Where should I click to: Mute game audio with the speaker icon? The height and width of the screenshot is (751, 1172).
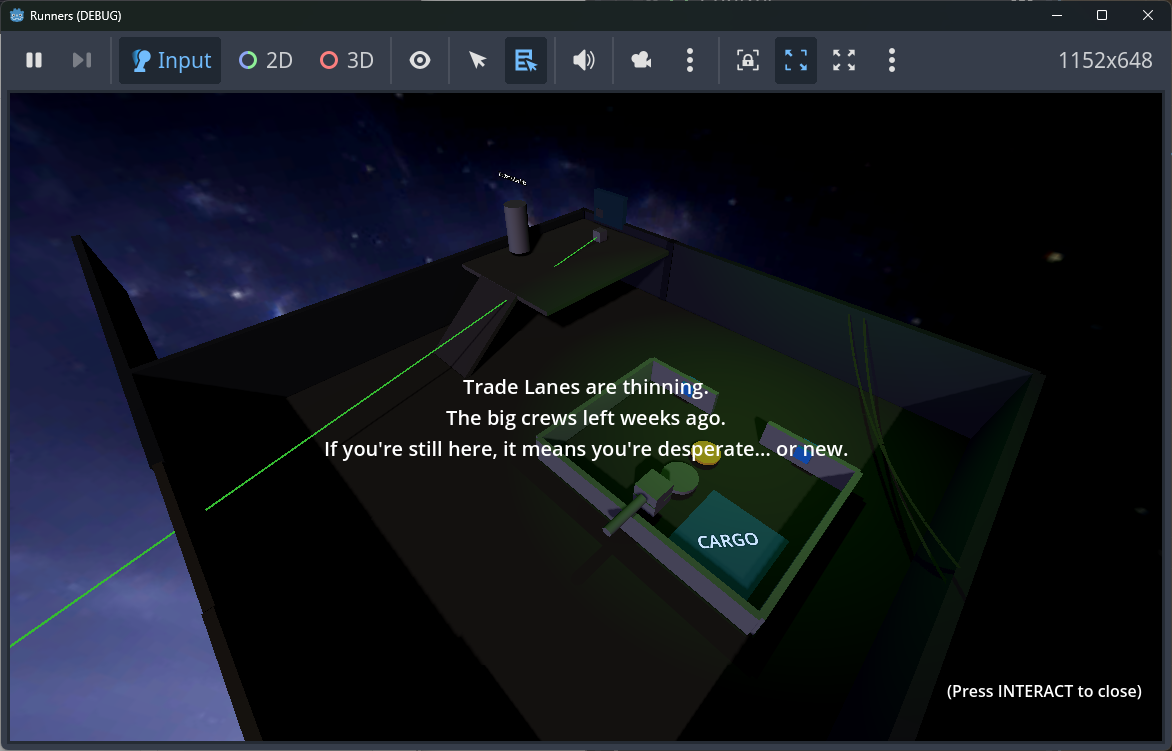pyautogui.click(x=583, y=60)
